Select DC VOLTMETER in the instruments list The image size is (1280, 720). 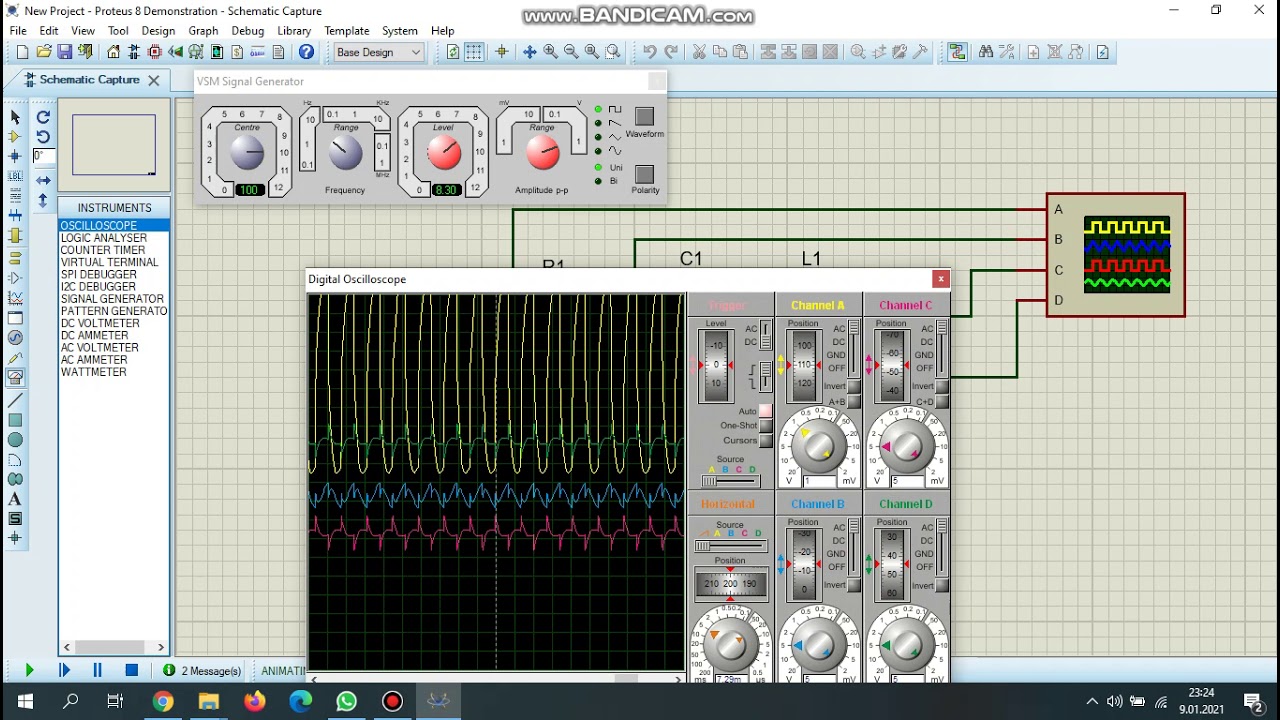click(x=114, y=323)
